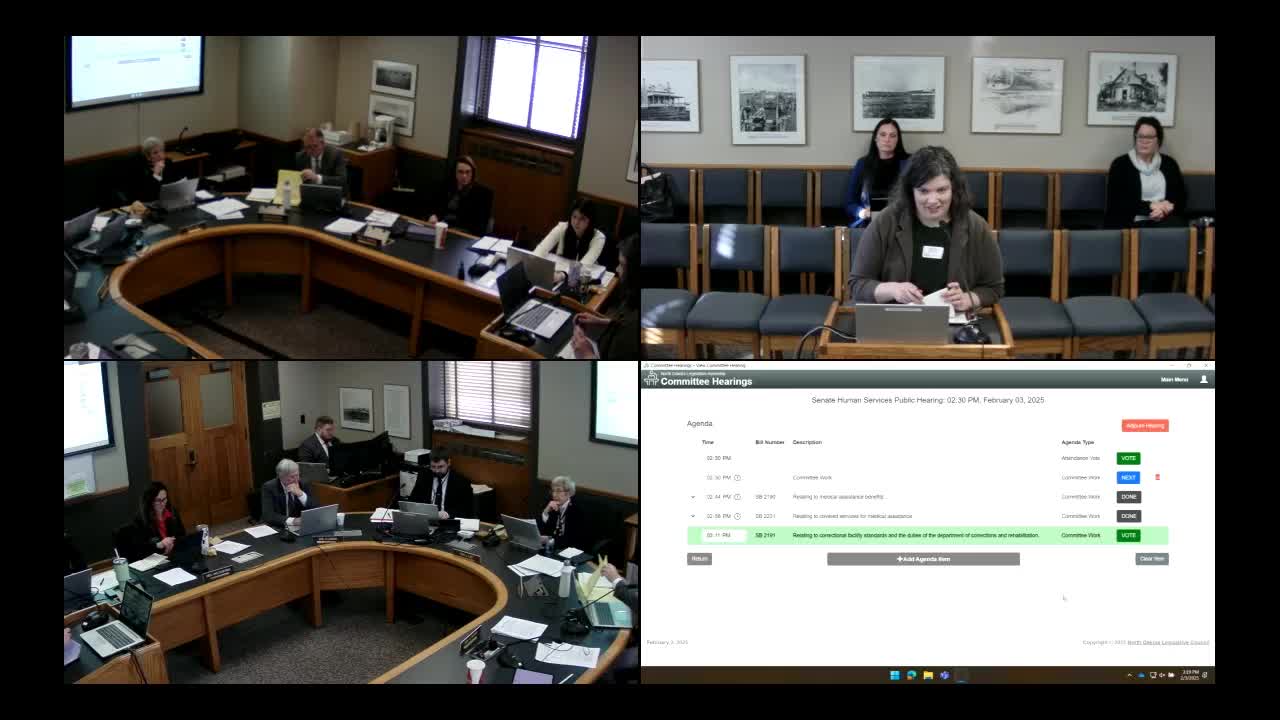Click VOTE on the SB 2191 row
The height and width of the screenshot is (720, 1280).
coord(1128,535)
